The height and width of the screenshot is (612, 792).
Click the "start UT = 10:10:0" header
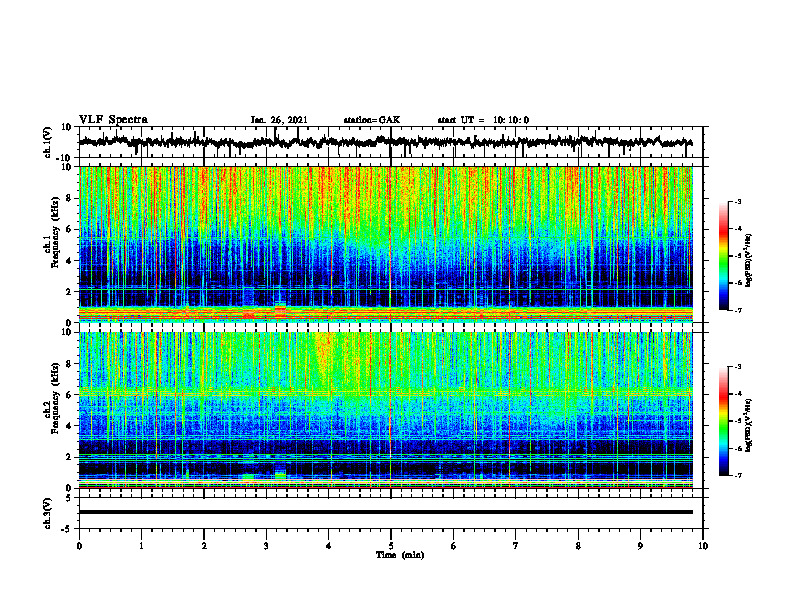[483, 120]
